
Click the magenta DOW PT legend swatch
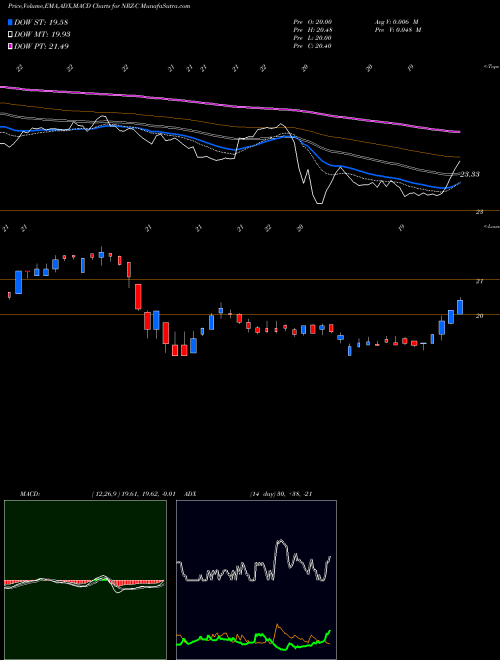point(11,46)
